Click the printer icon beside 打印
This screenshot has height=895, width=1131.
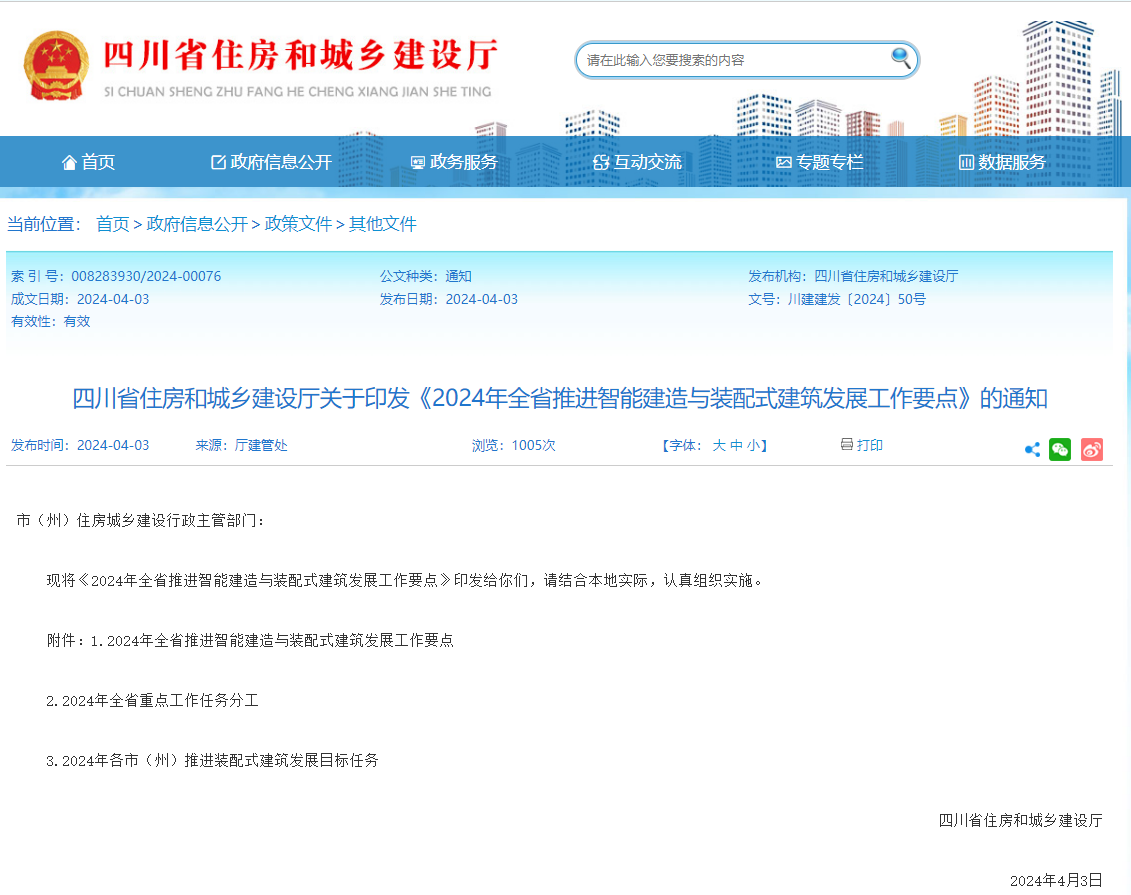pos(845,444)
